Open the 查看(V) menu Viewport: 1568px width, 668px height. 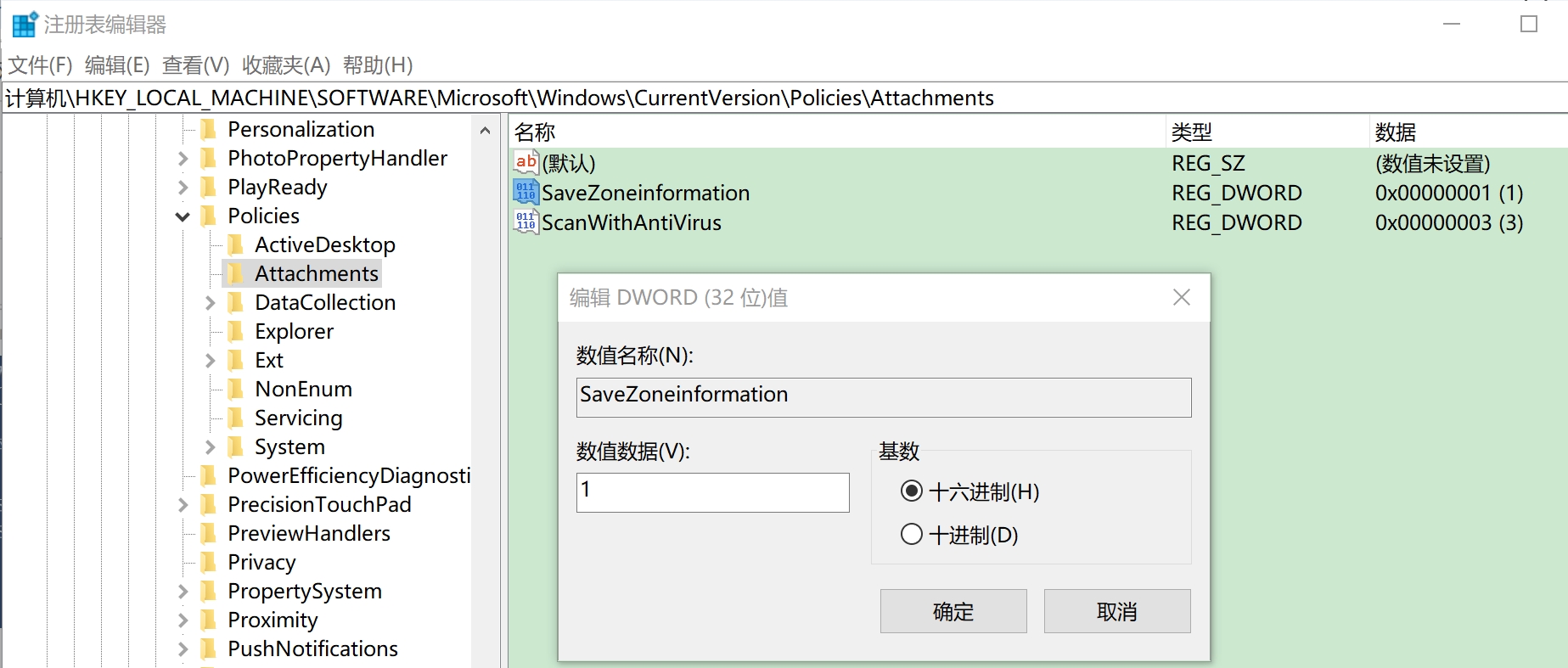[x=196, y=65]
